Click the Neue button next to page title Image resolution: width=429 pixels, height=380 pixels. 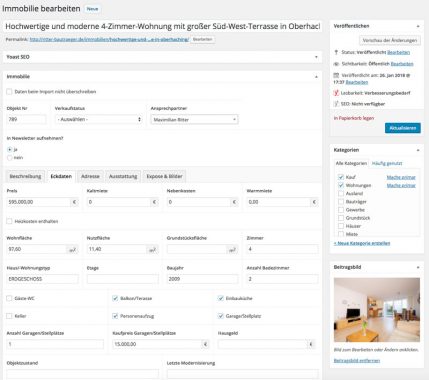point(92,9)
